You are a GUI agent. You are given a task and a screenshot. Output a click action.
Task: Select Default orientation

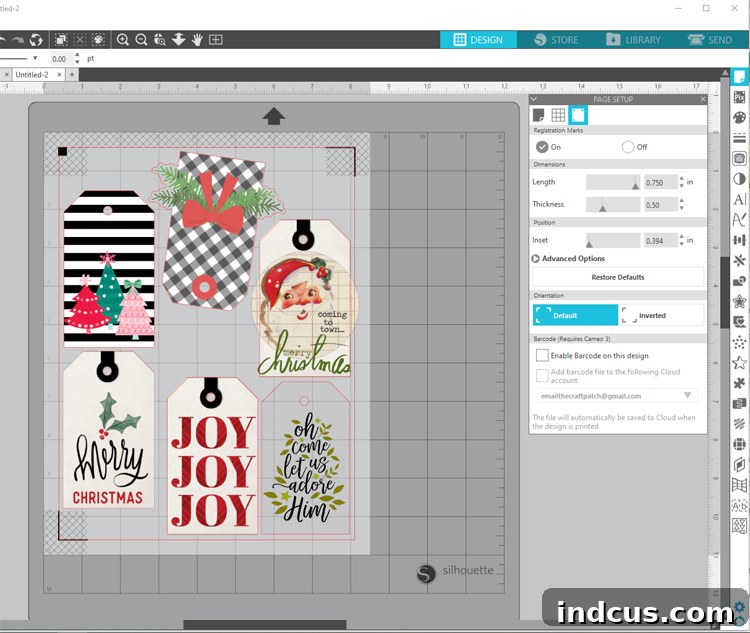tap(575, 315)
